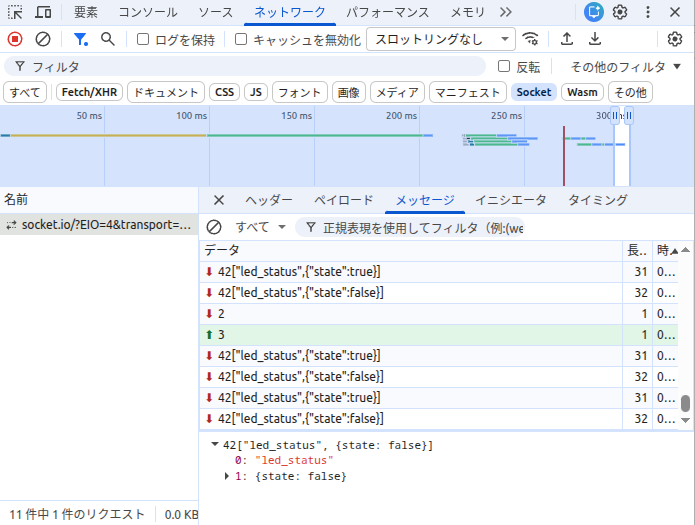
Task: Select the メッセージ details tab
Action: coord(425,200)
